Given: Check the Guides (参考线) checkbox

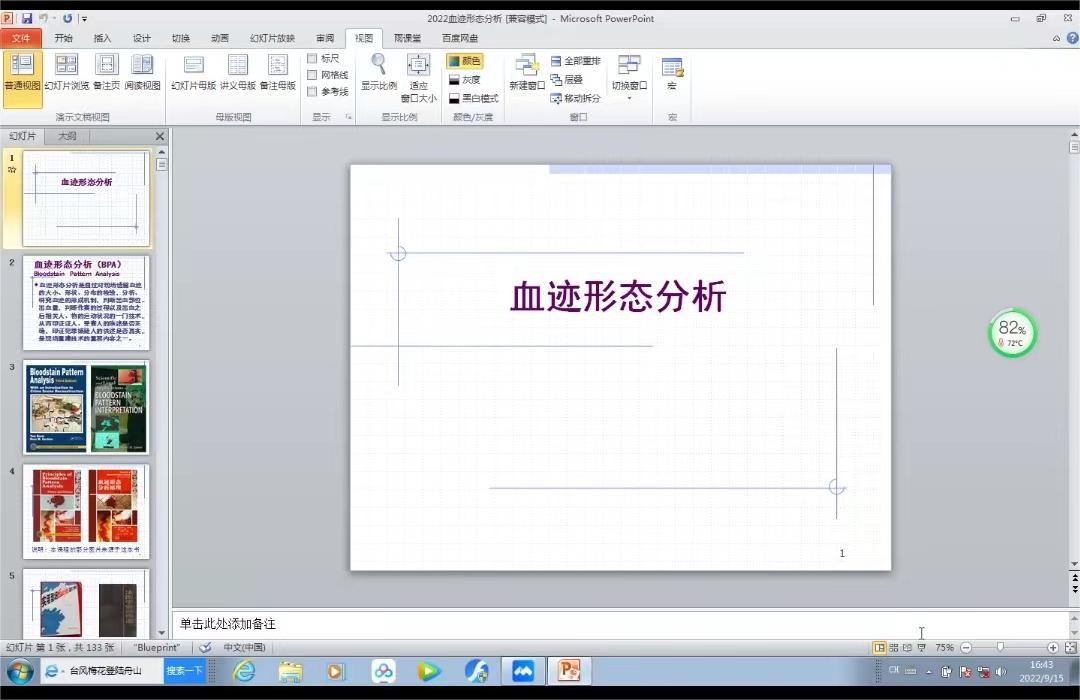Looking at the screenshot, I should [313, 92].
